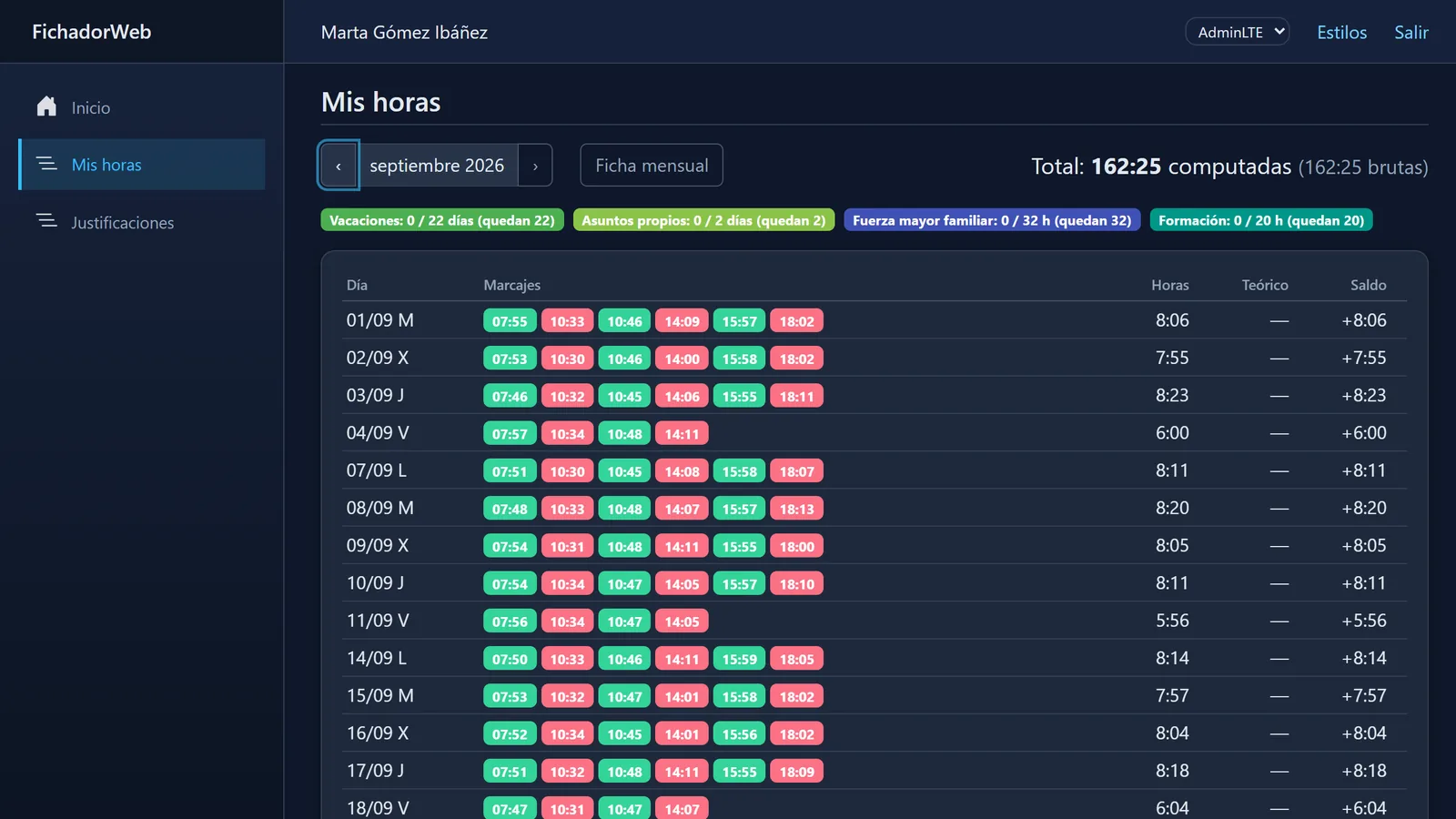
Task: Click the septiembre 2026 month label
Action: click(x=437, y=165)
